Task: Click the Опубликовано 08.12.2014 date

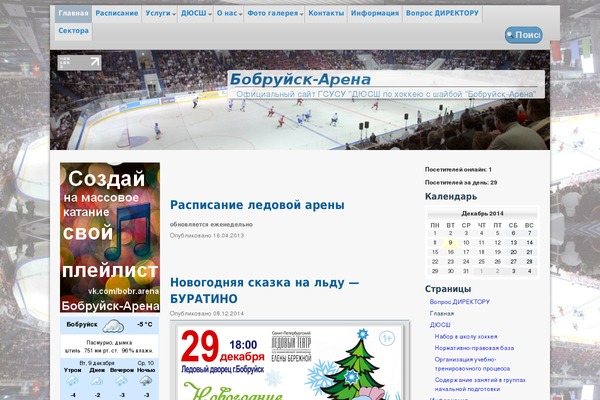Action: click(x=207, y=313)
